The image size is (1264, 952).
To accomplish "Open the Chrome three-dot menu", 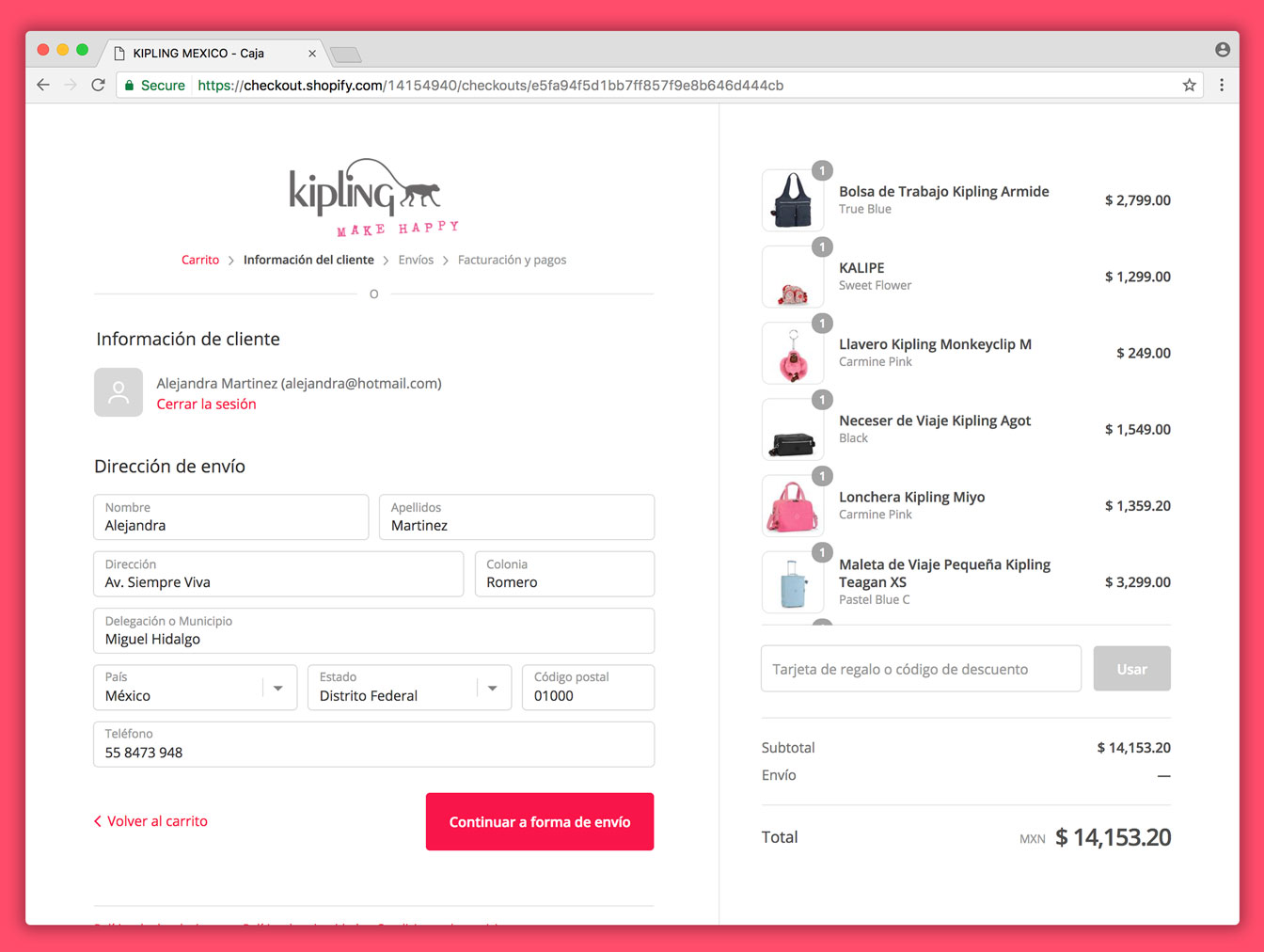I will pos(1222,85).
